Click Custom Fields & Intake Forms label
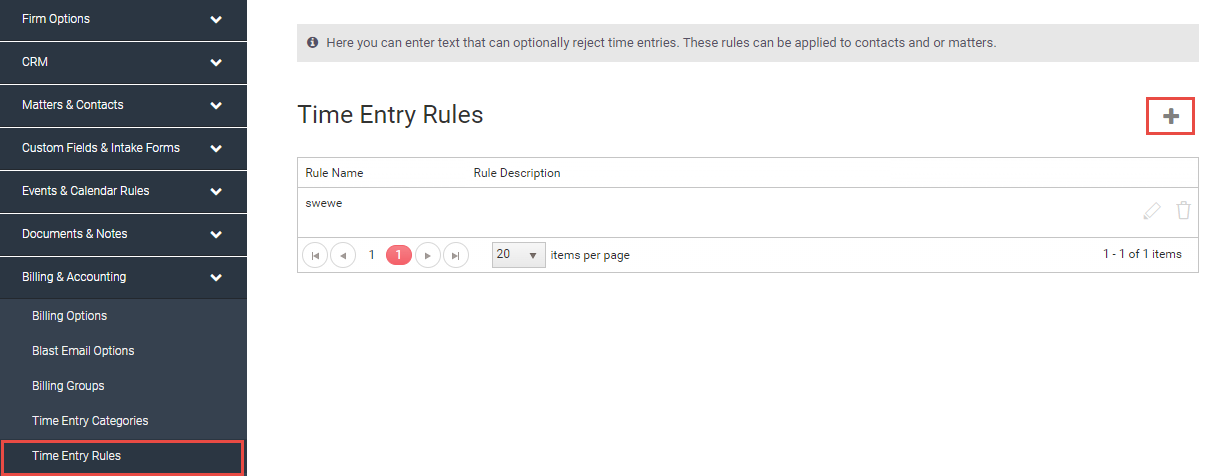The width and height of the screenshot is (1212, 476). (x=101, y=148)
